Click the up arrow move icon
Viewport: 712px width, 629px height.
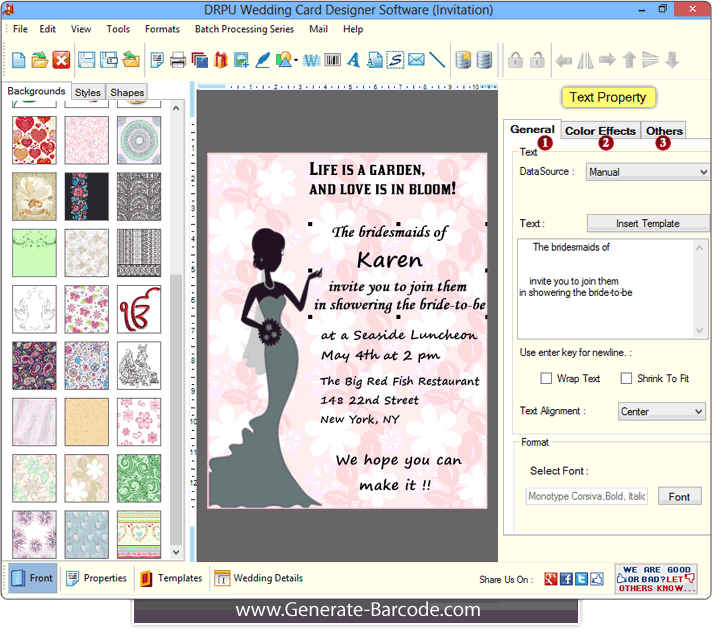click(x=629, y=60)
